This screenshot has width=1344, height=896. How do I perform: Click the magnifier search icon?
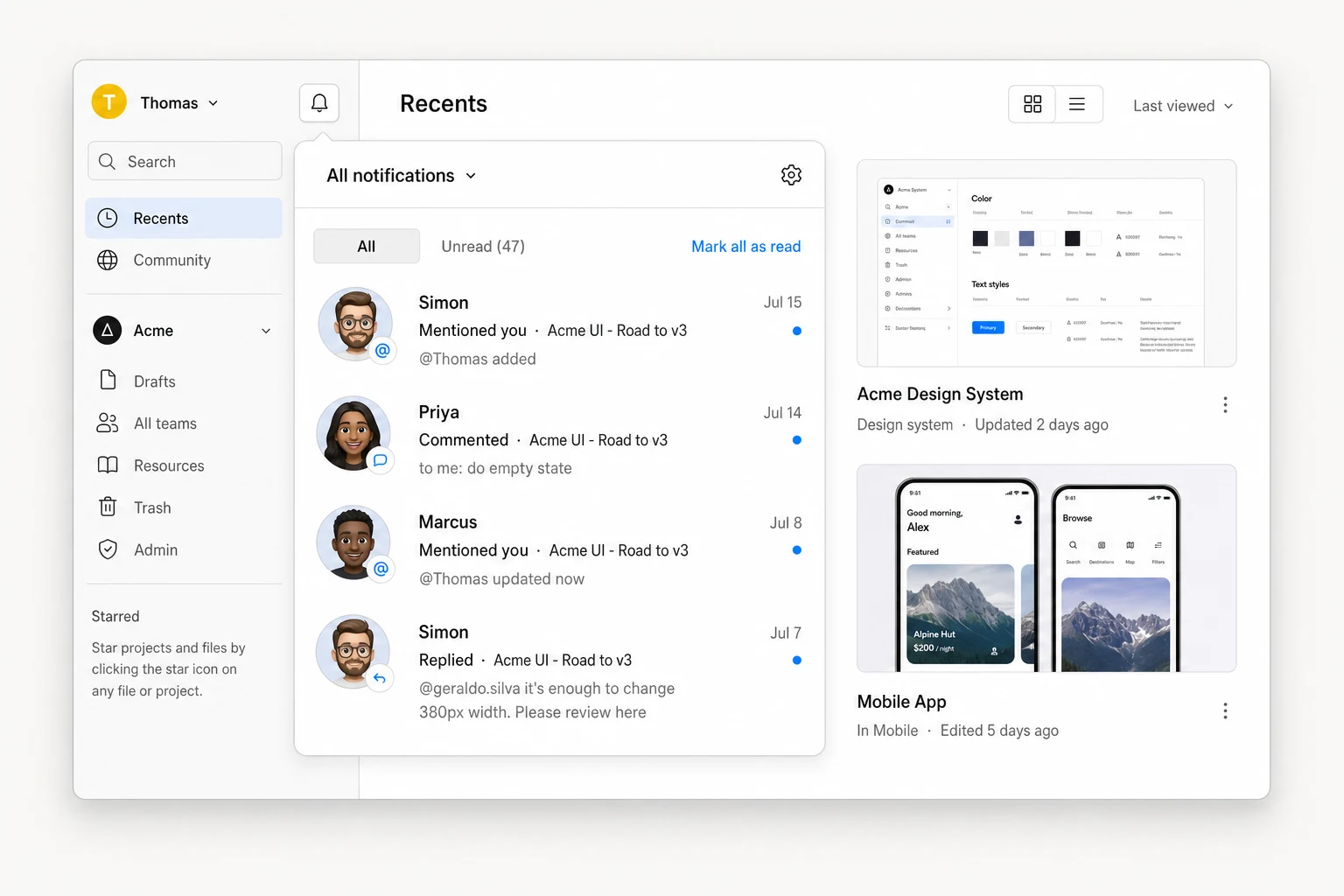coord(108,162)
